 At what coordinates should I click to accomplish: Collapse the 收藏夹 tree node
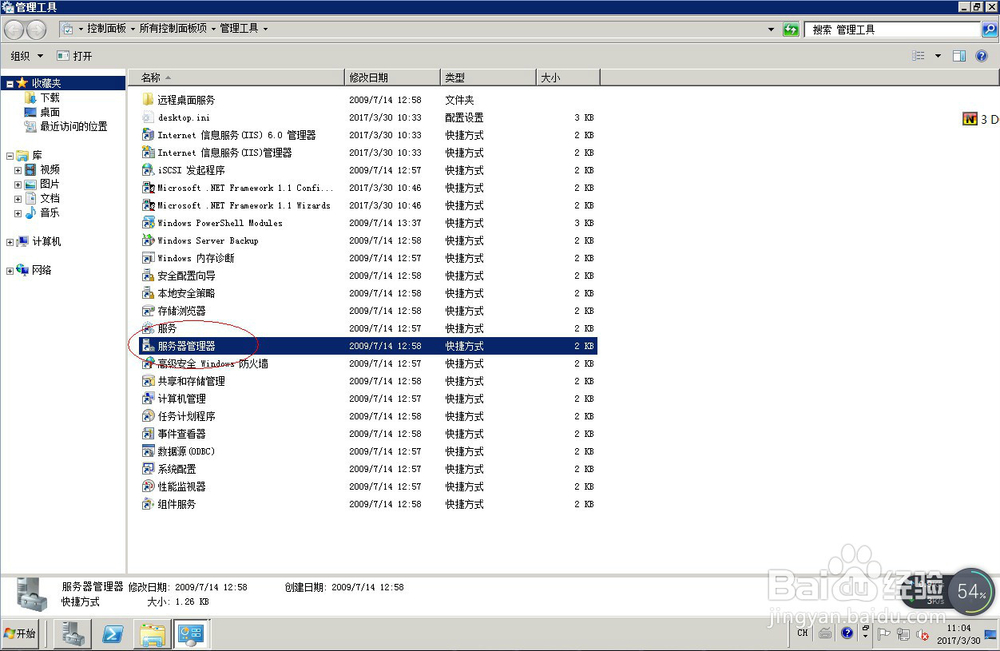tap(10, 84)
